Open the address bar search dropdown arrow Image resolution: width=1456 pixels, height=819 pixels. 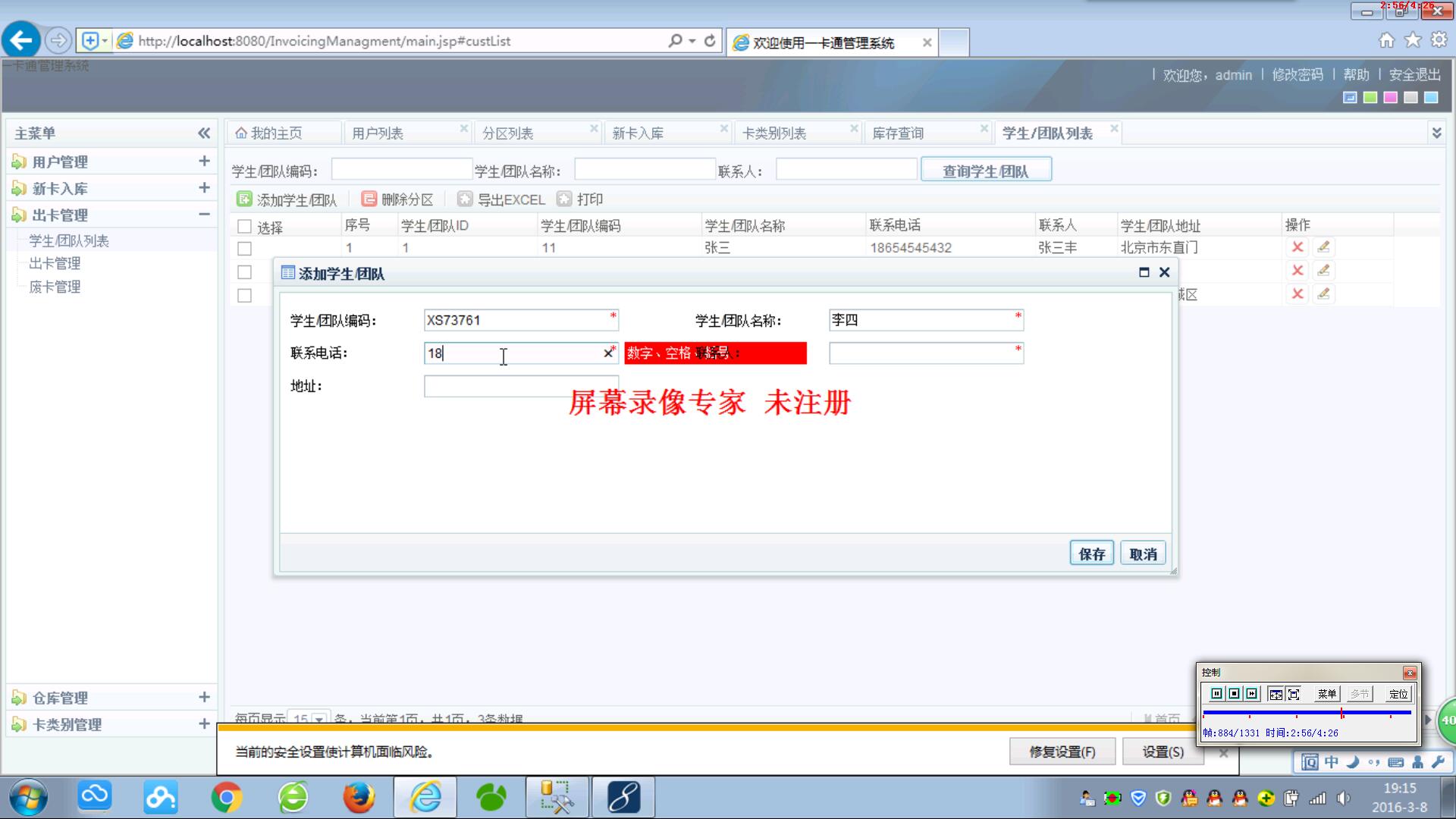coord(692,41)
